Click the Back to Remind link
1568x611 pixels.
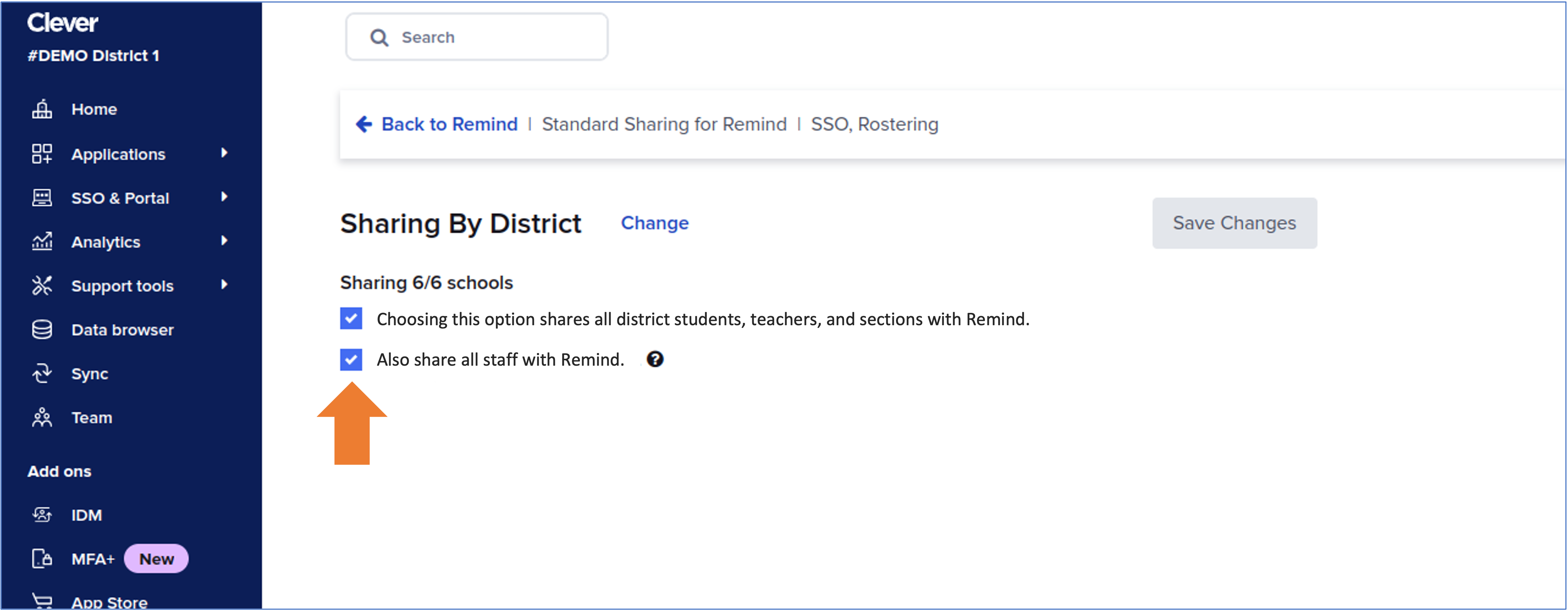pyautogui.click(x=449, y=124)
